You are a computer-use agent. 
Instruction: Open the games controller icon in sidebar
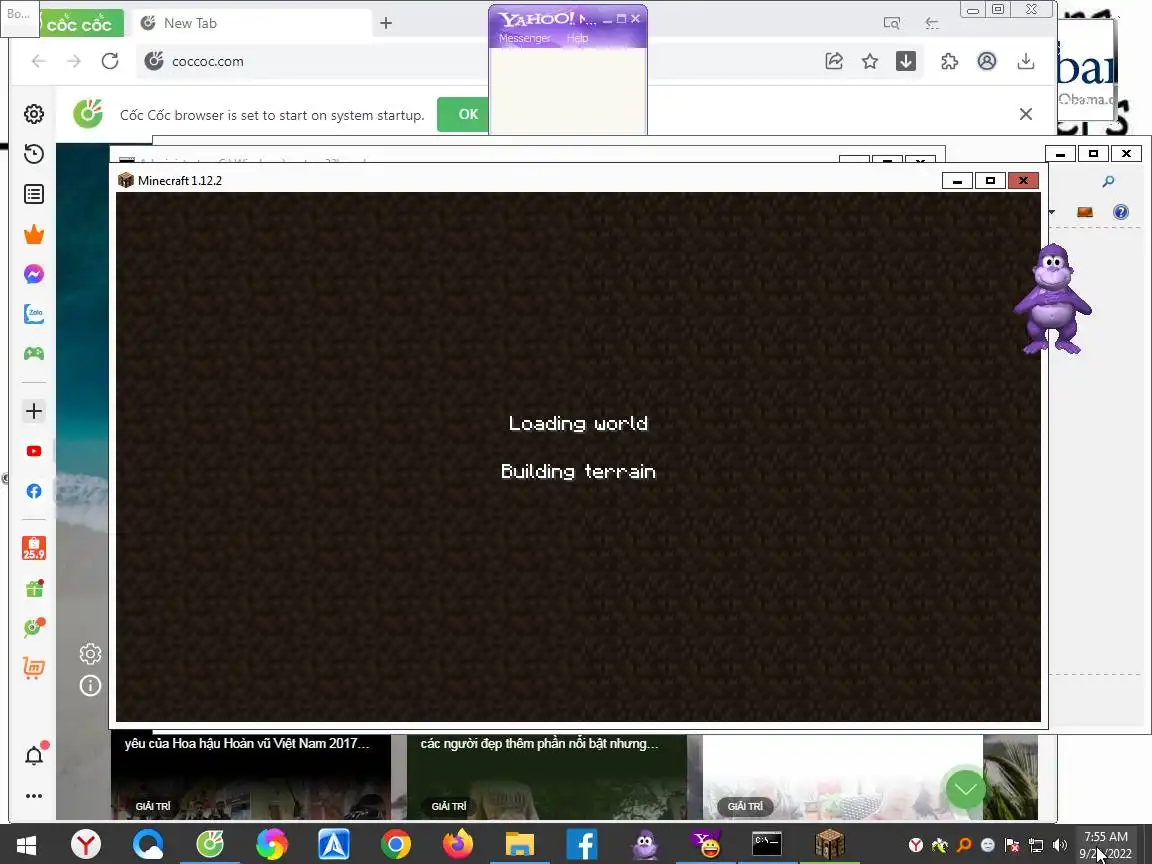click(34, 353)
